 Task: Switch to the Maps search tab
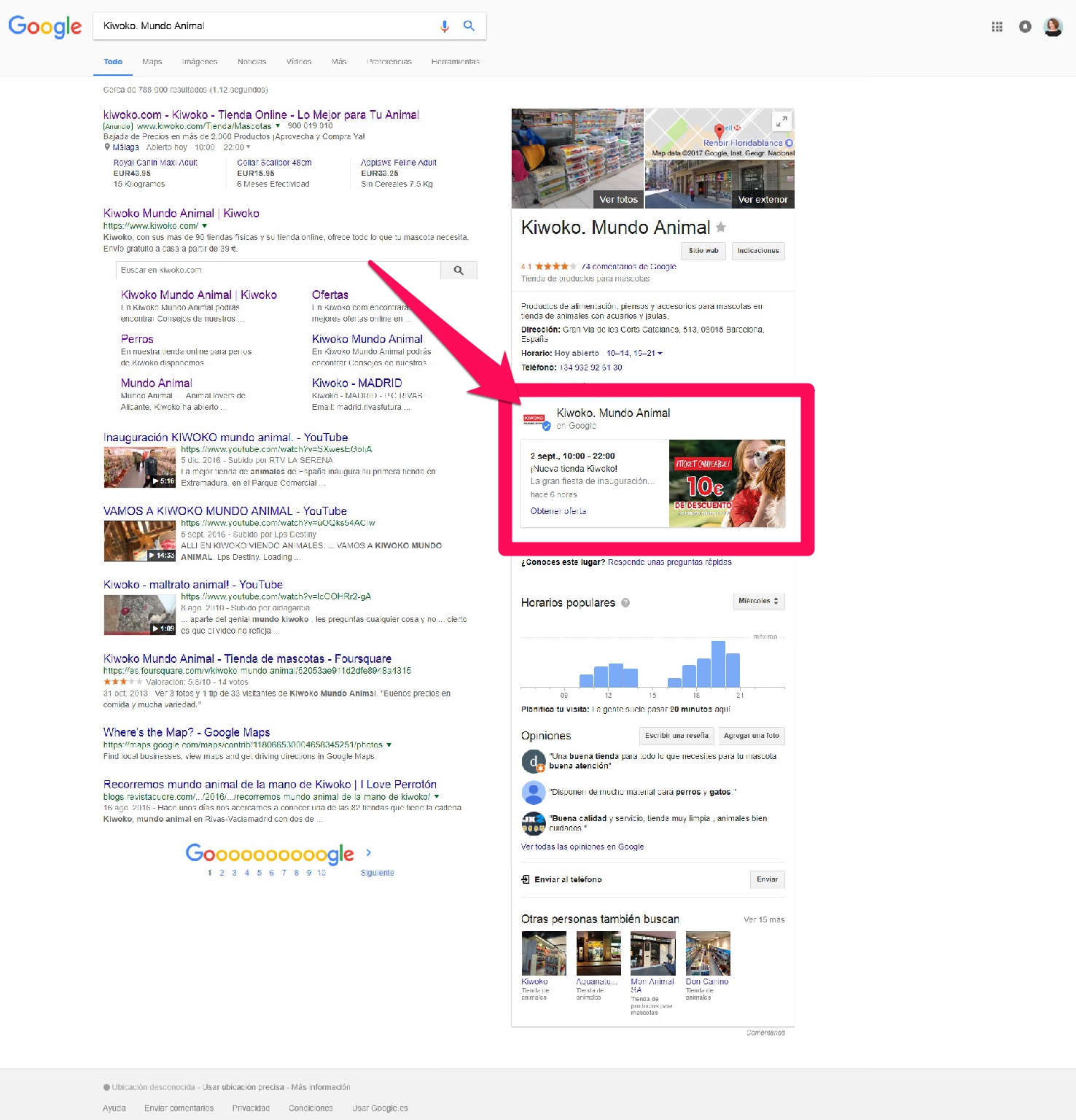click(152, 62)
